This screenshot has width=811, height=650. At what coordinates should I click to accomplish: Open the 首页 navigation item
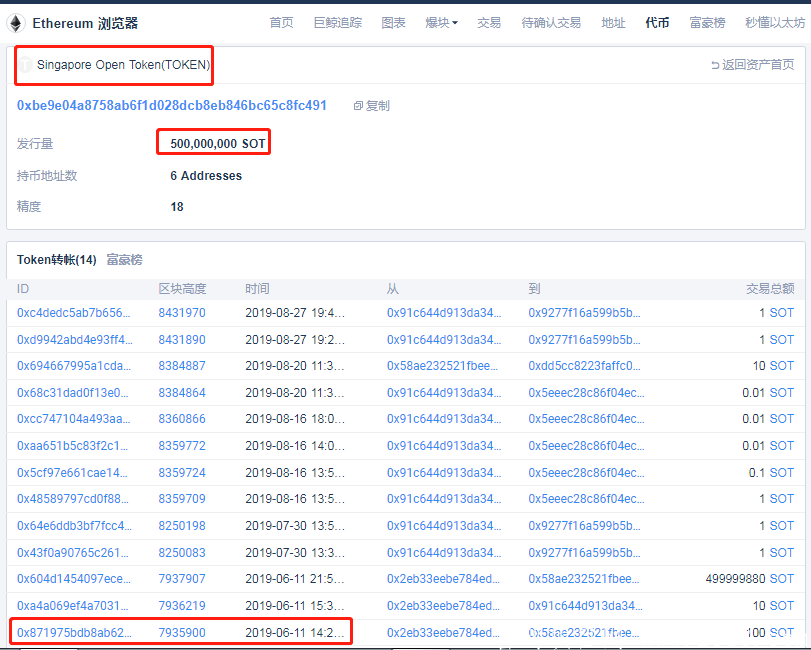[281, 23]
